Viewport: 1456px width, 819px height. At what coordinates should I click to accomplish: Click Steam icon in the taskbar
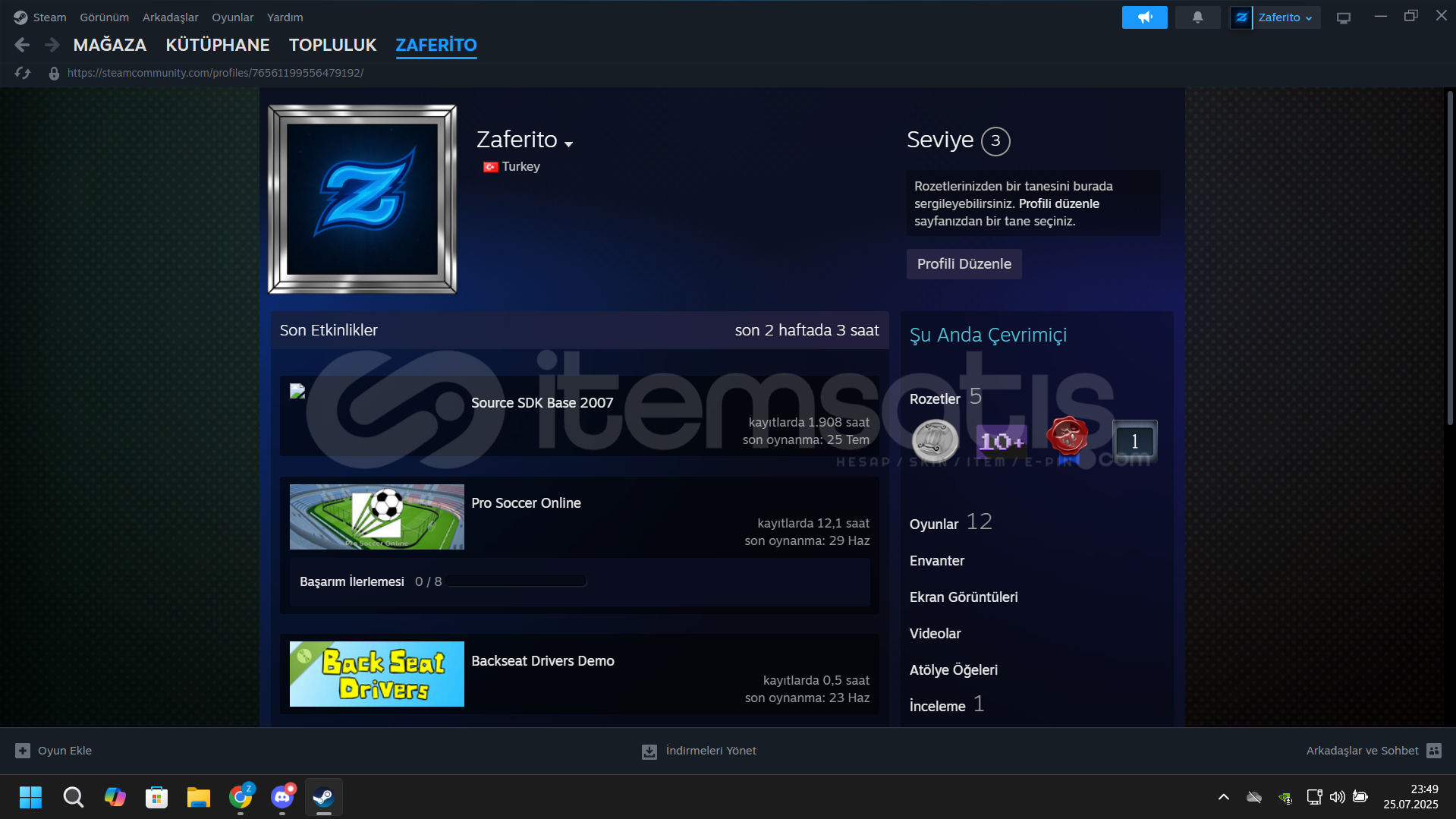click(x=324, y=797)
